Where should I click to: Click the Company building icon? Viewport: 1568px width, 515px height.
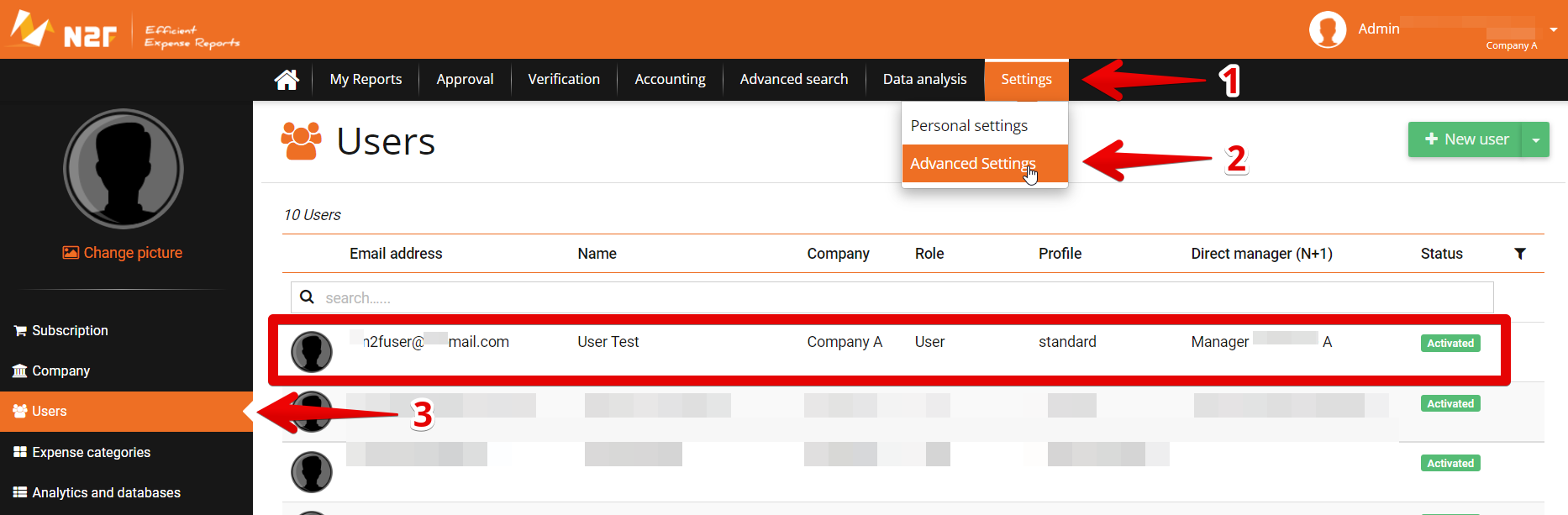click(20, 370)
